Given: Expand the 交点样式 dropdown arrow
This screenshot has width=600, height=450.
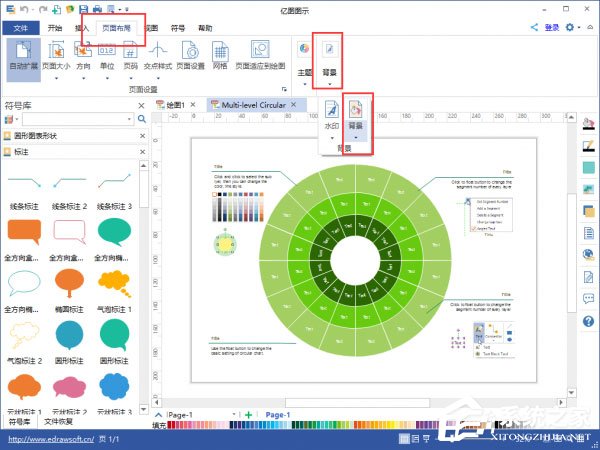Looking at the screenshot, I should (158, 78).
